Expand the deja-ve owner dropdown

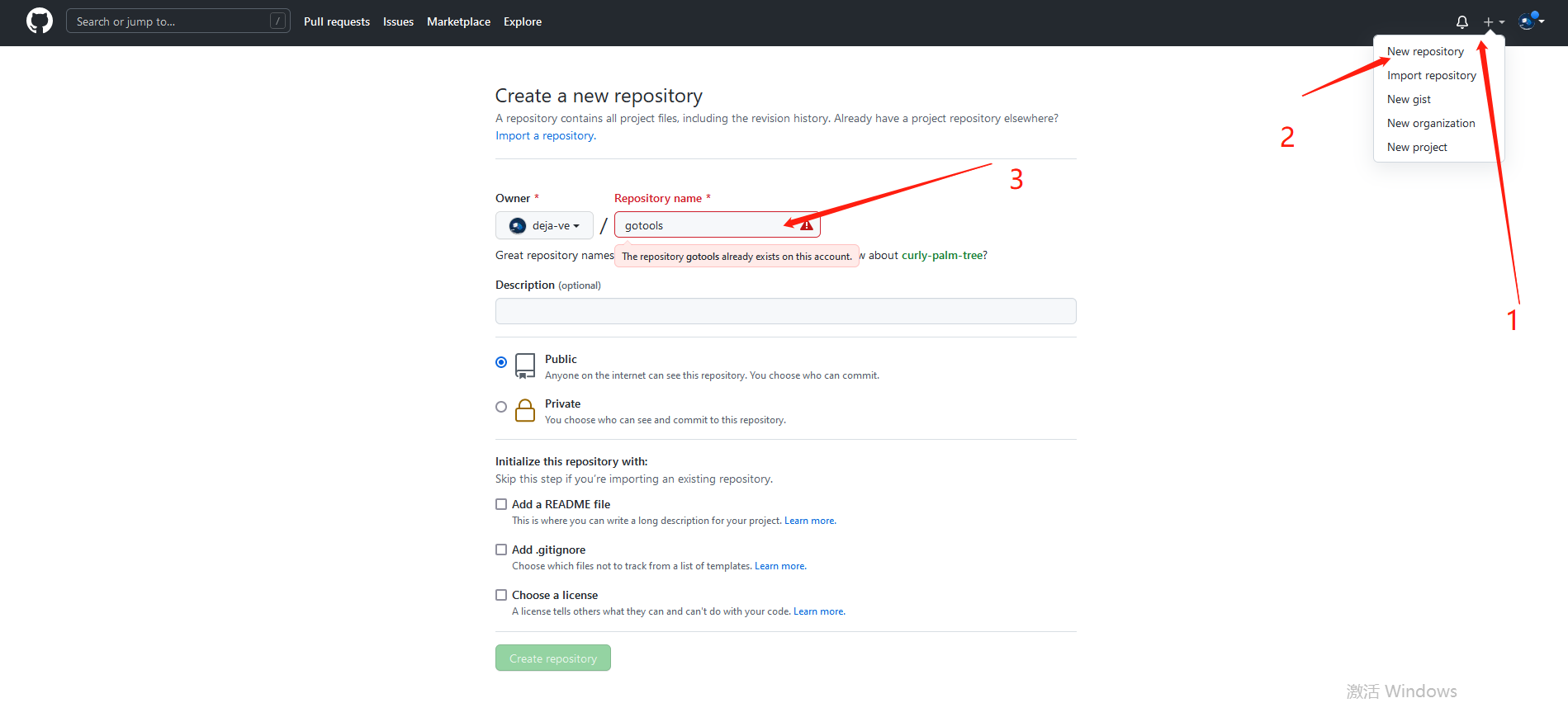pyautogui.click(x=544, y=225)
